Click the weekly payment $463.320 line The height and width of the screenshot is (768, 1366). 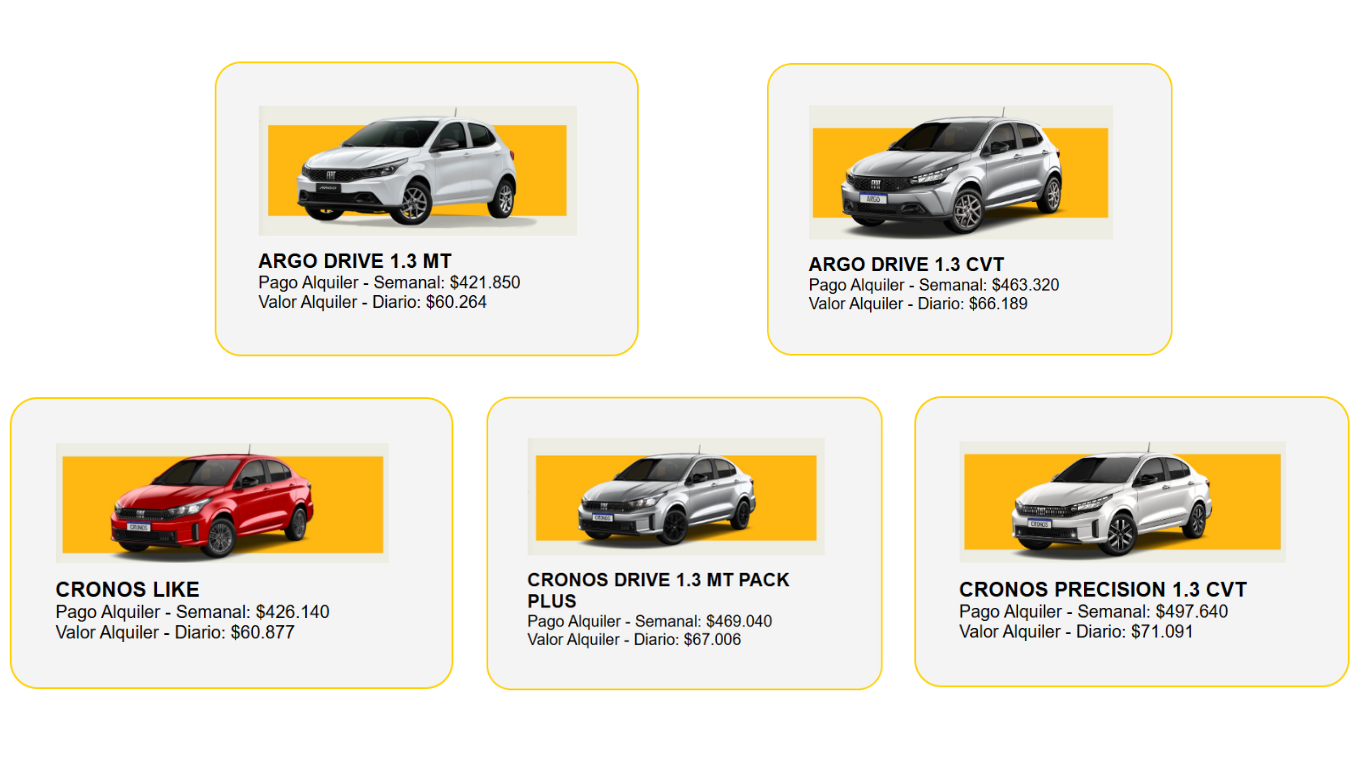(934, 285)
